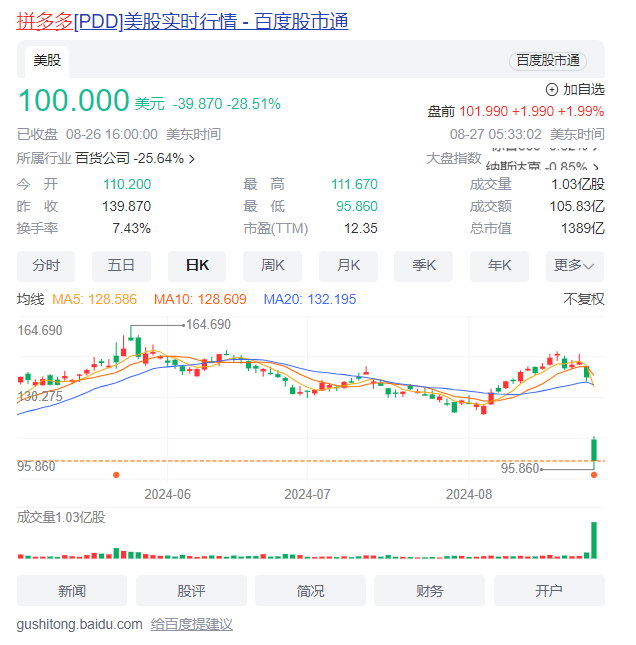636x645 pixels.
Task: Select the 季K chart tab
Action: tap(423, 266)
